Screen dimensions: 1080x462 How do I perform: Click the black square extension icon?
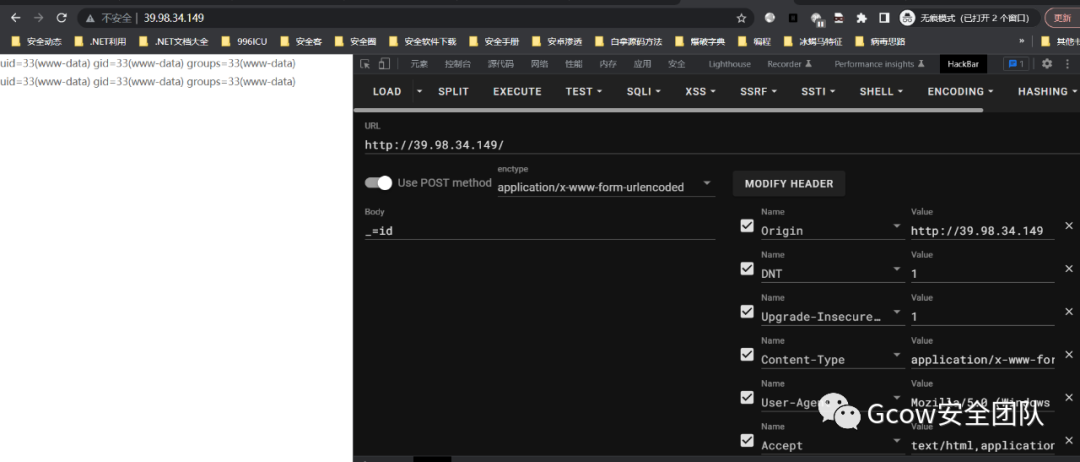(x=793, y=18)
